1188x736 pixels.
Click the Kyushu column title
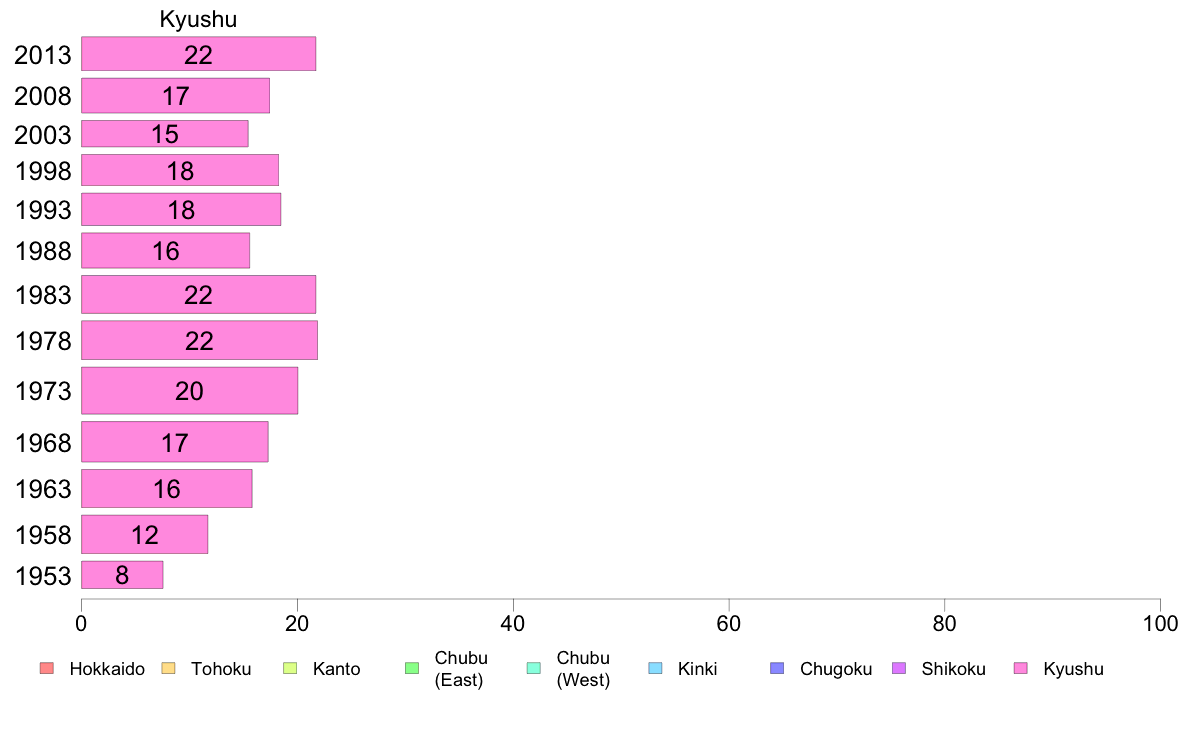tap(199, 20)
